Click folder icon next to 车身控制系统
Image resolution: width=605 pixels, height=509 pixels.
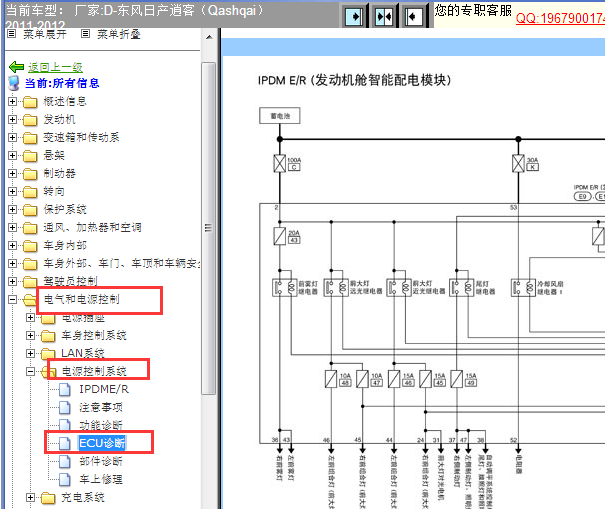[48, 336]
